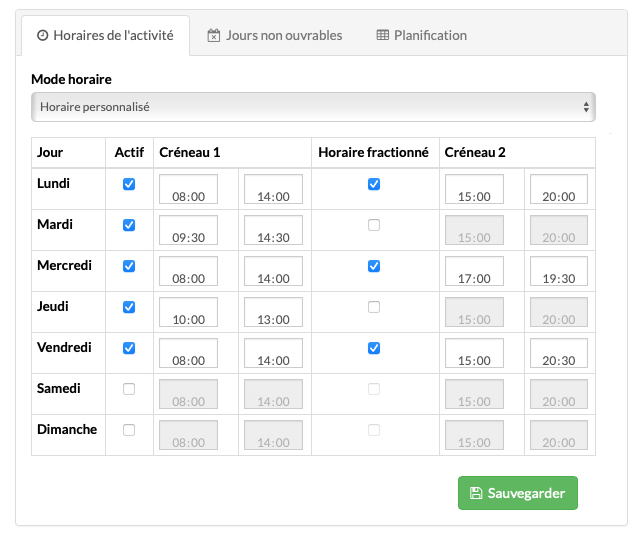The width and height of the screenshot is (632, 542).
Task: Edit Mercredi Créneau 1 start time 08:00
Action: click(x=188, y=271)
